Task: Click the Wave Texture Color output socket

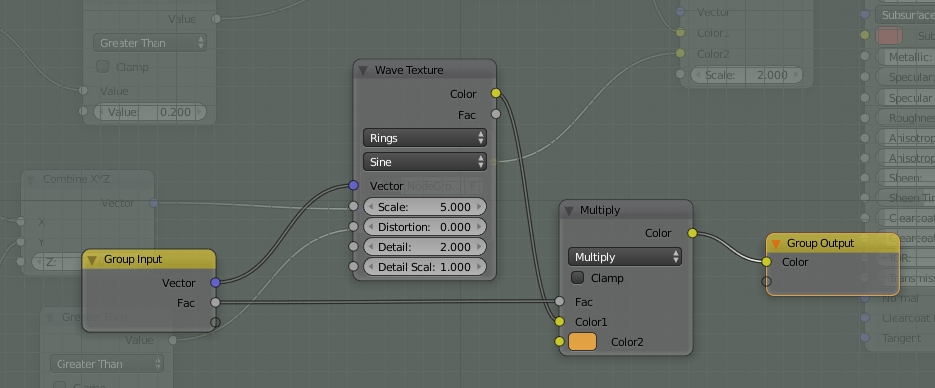Action: tap(496, 93)
